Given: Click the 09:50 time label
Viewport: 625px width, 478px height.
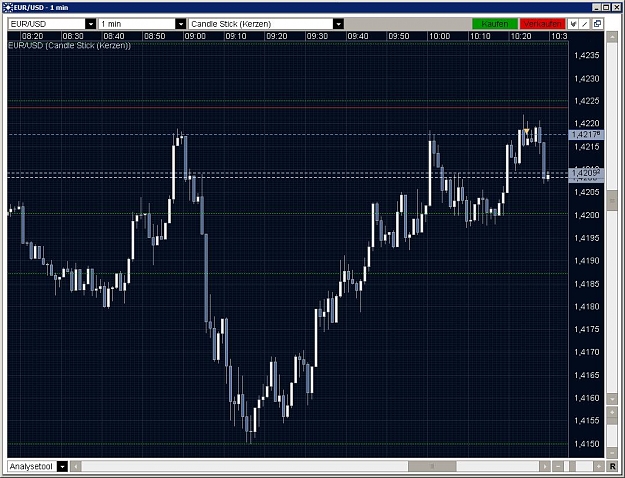Looking at the screenshot, I should coord(399,36).
